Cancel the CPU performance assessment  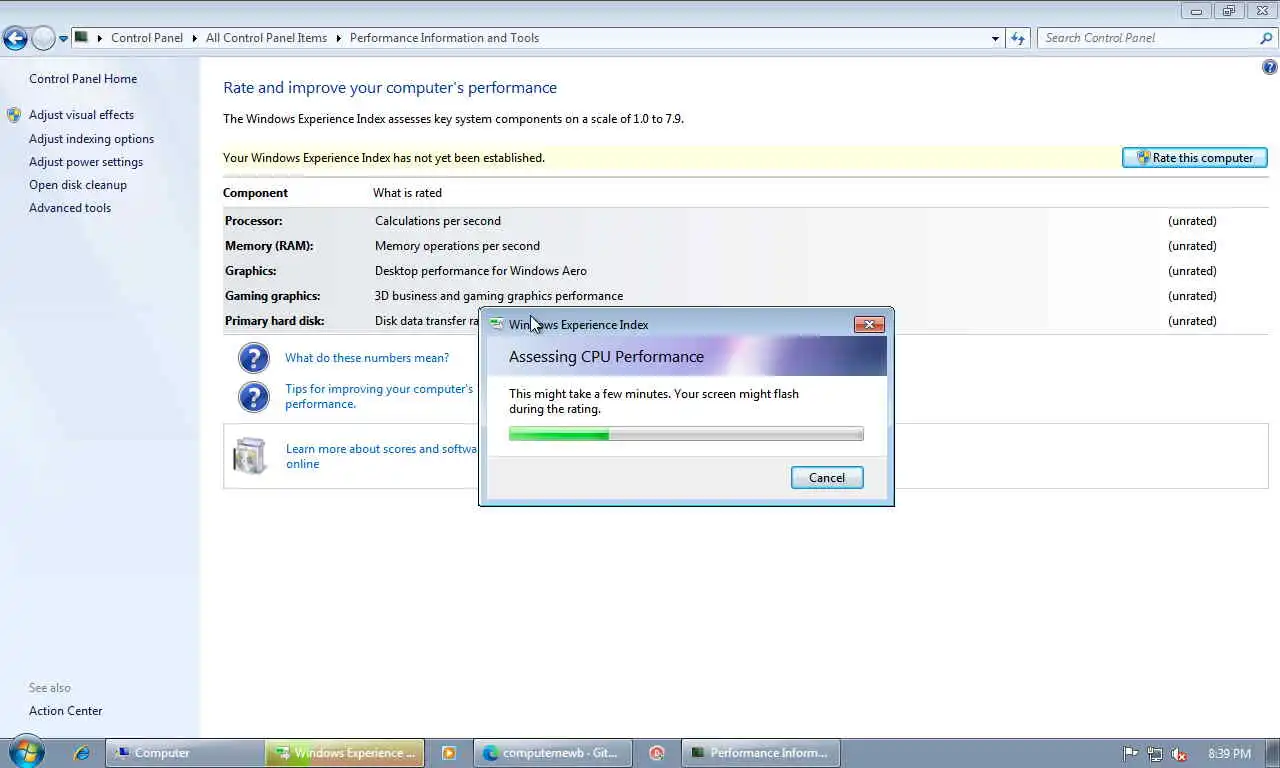click(827, 478)
